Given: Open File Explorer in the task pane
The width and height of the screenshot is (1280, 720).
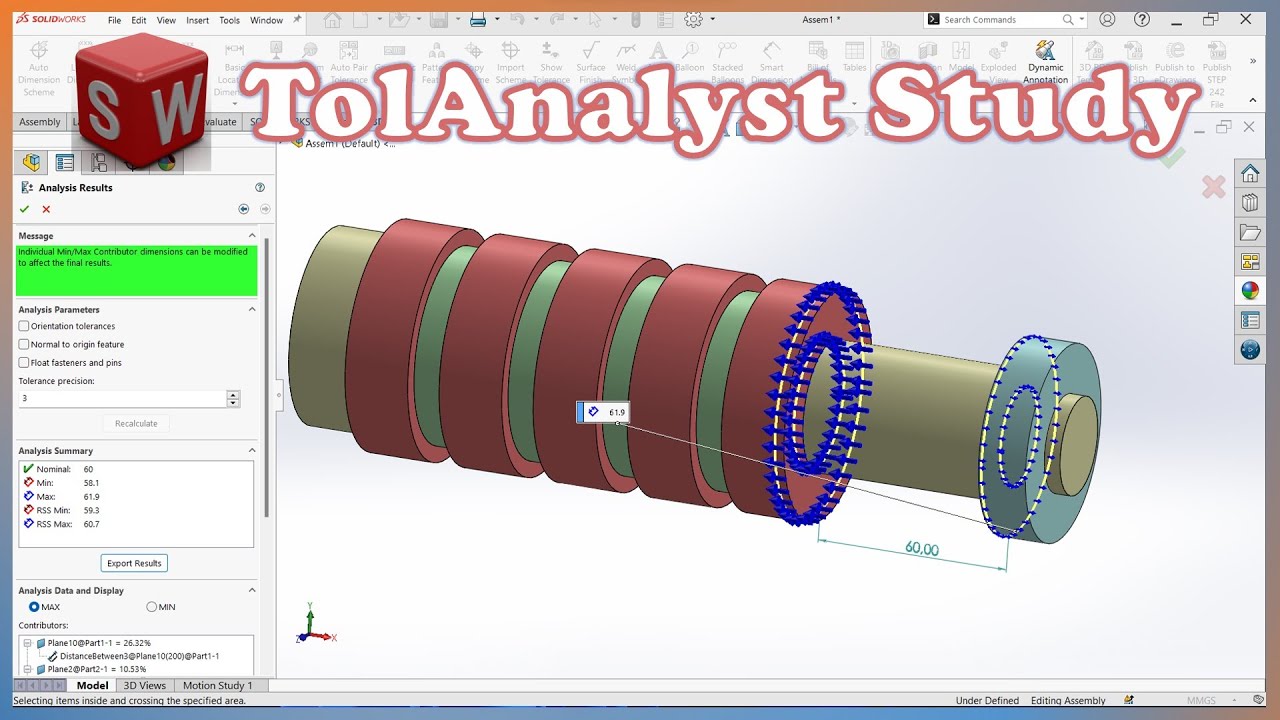Looking at the screenshot, I should (1250, 232).
